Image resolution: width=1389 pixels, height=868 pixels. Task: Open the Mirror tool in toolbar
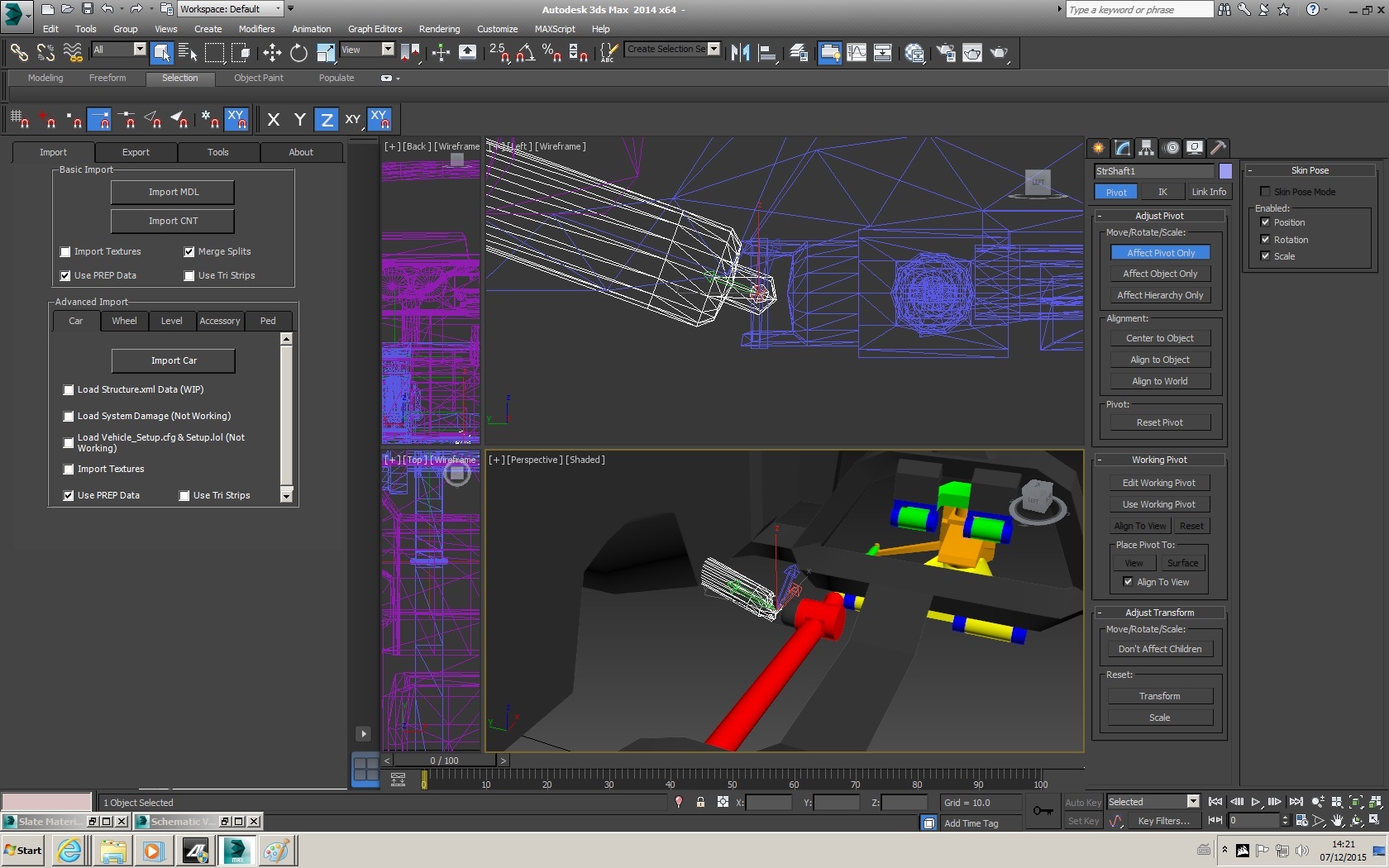740,53
